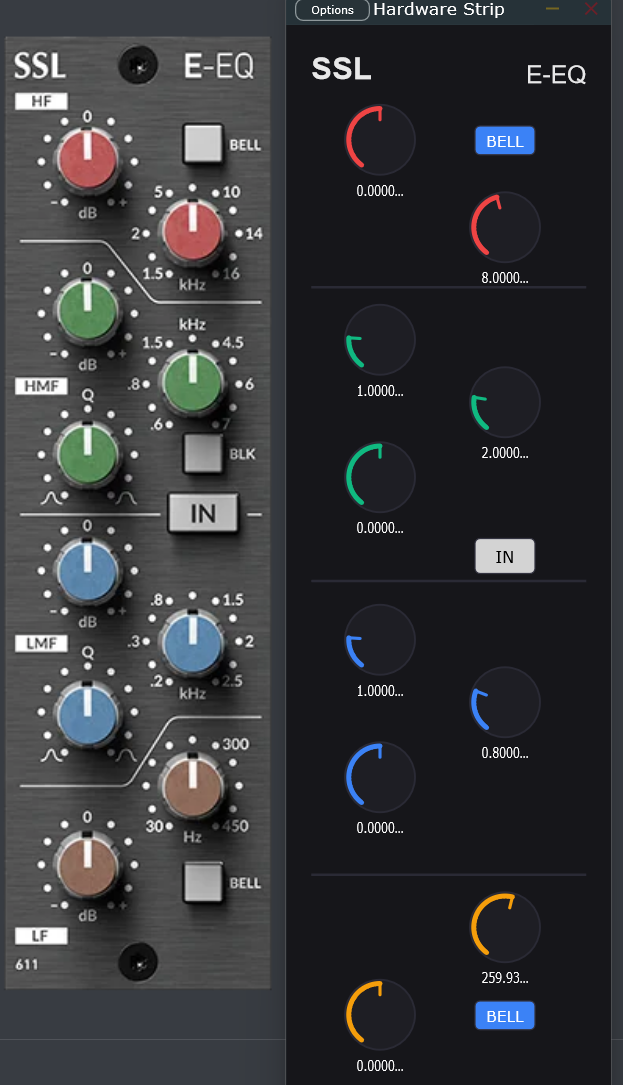Click the blue LMF frequency dial reading 0.8000

505,702
